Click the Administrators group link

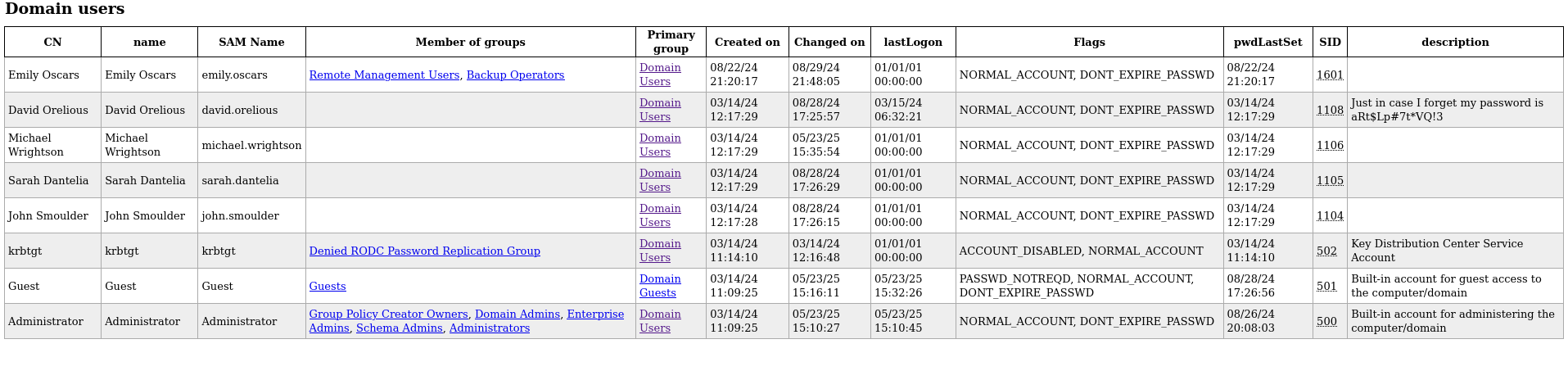pyautogui.click(x=489, y=328)
